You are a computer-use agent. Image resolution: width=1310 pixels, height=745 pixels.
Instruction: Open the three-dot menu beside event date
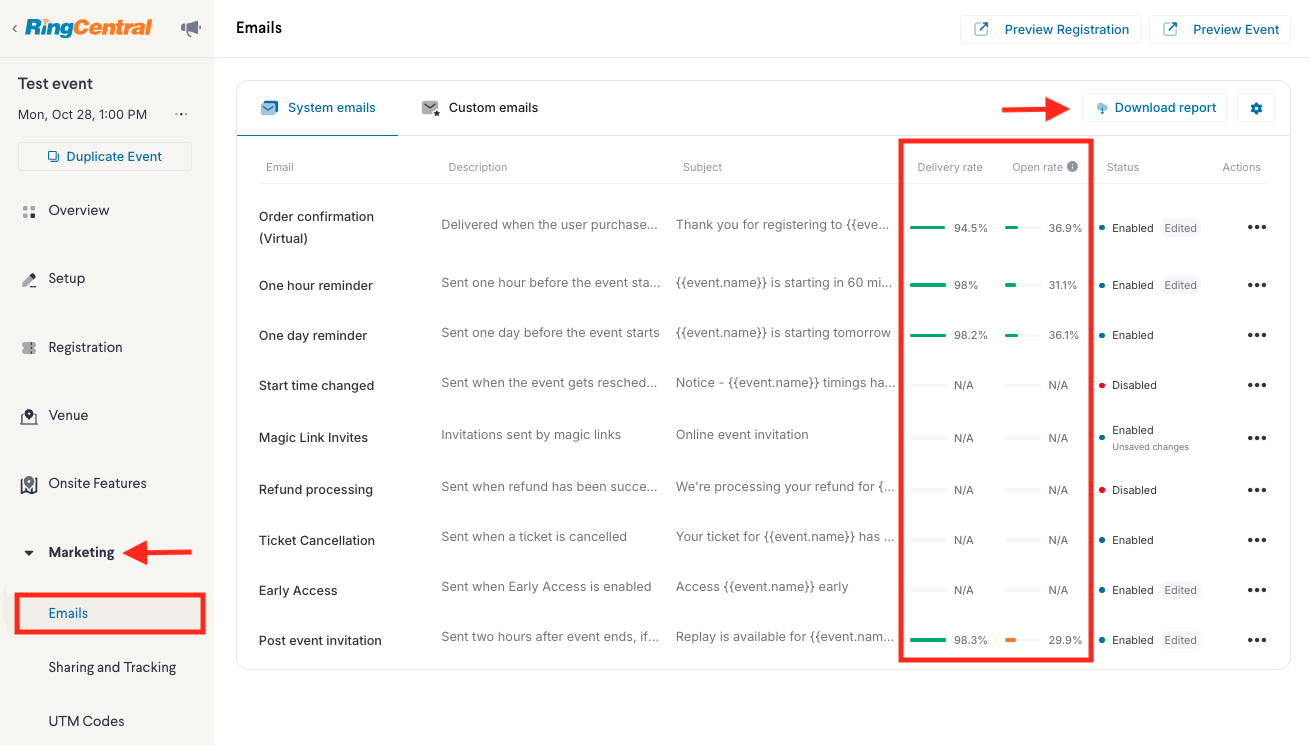point(181,114)
